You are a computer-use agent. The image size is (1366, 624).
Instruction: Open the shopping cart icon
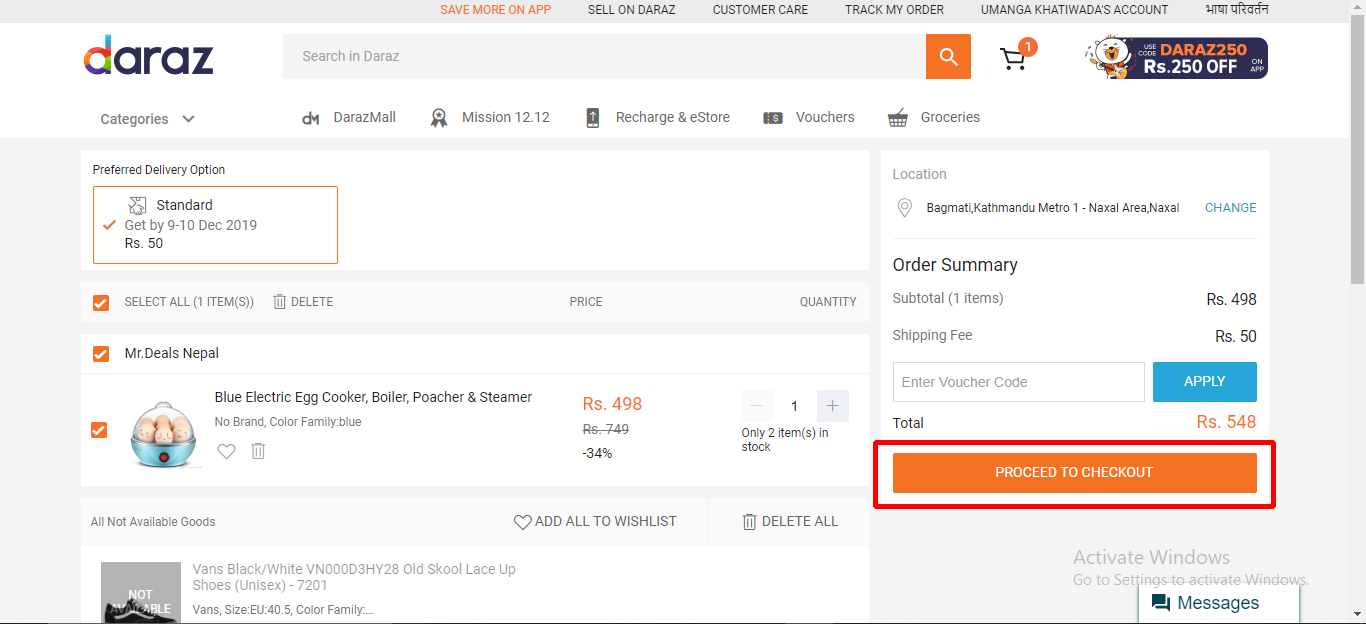(x=1013, y=59)
